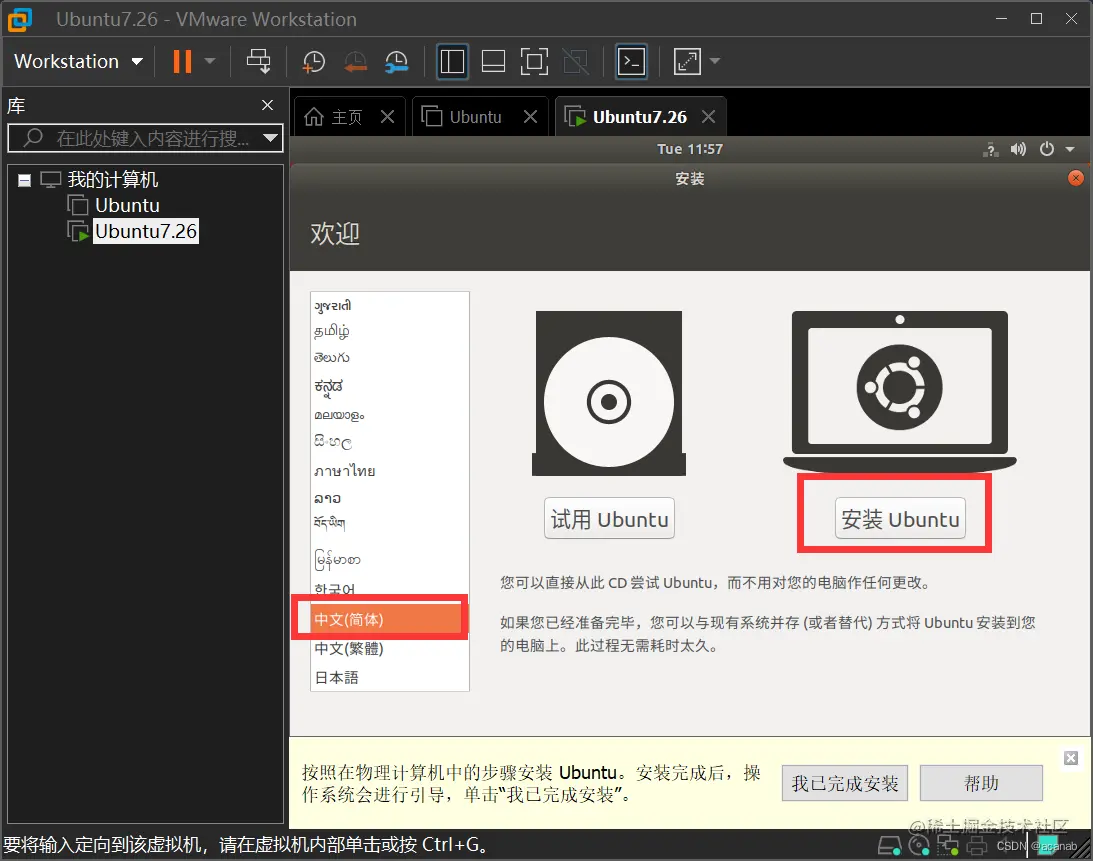Screen dimensions: 1093x861
Task: Click the 安装 Ubuntu button
Action: 900,519
